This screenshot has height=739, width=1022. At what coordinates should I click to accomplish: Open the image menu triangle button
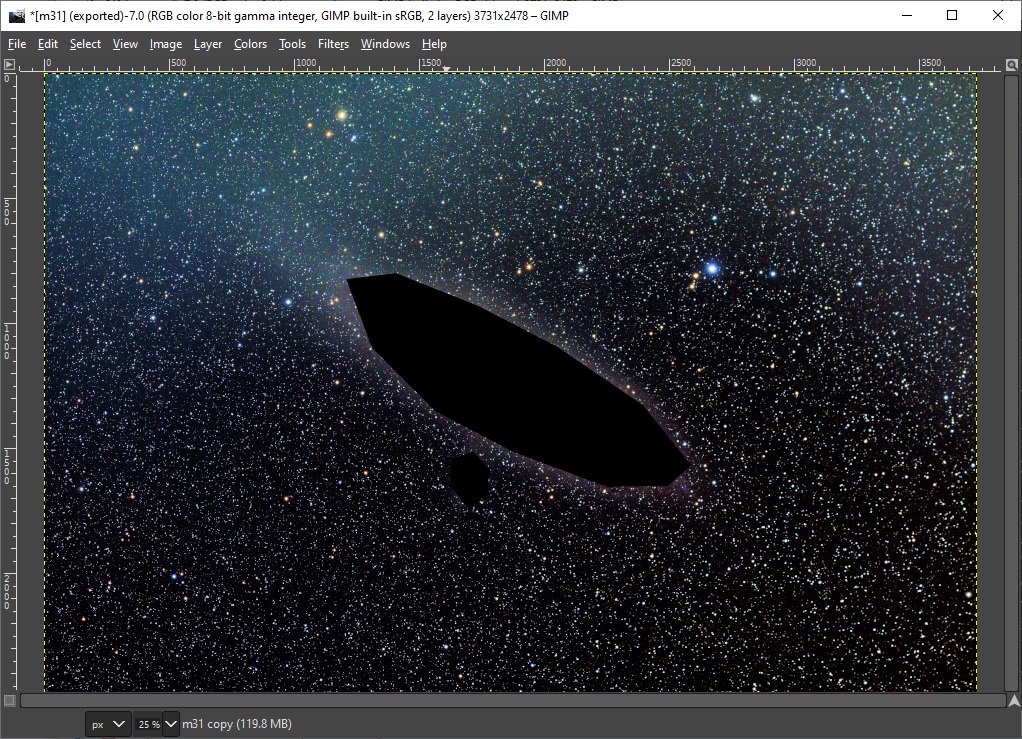click(x=9, y=64)
